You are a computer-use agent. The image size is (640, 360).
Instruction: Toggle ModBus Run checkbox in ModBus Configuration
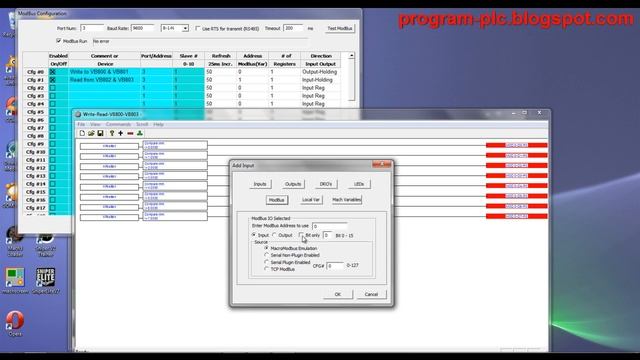point(59,41)
